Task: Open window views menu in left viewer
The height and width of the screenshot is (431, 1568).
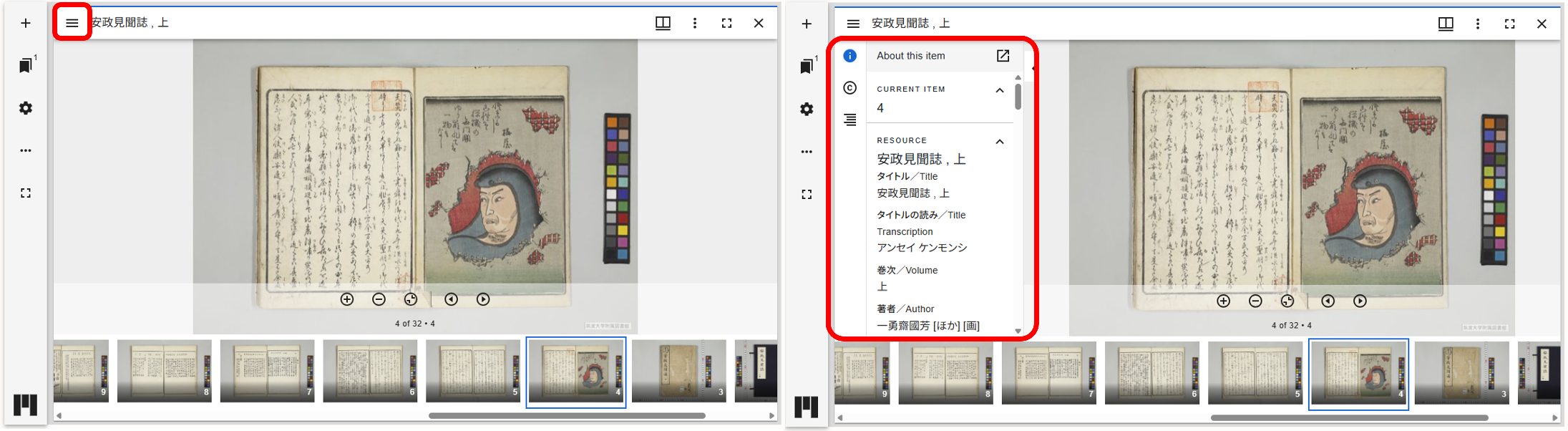Action: 663,23
